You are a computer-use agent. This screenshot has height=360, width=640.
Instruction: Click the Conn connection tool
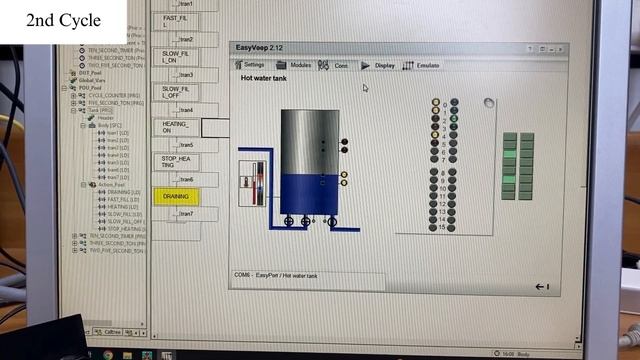(x=333, y=65)
